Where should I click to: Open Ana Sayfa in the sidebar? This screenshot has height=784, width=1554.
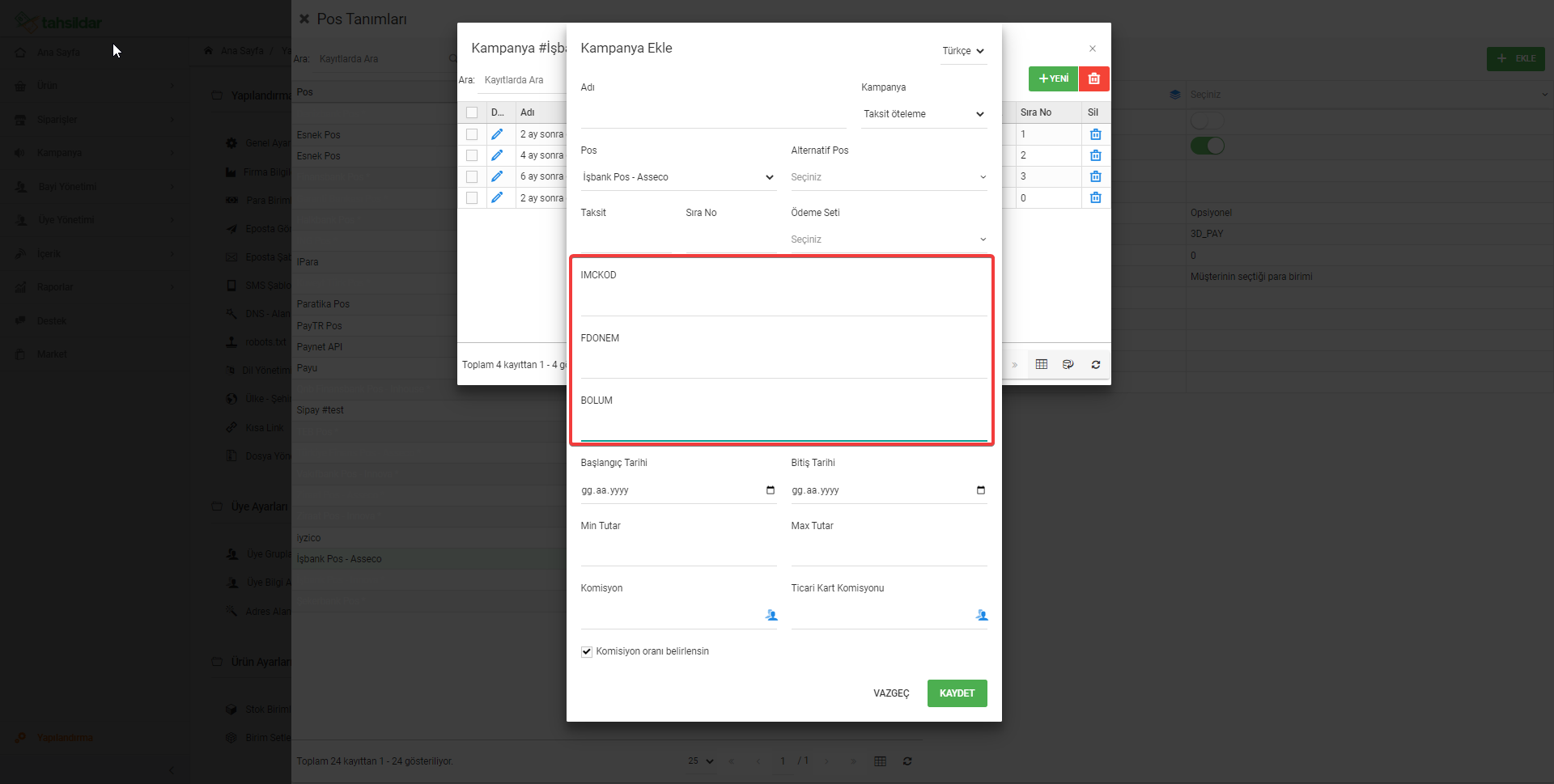click(x=58, y=53)
